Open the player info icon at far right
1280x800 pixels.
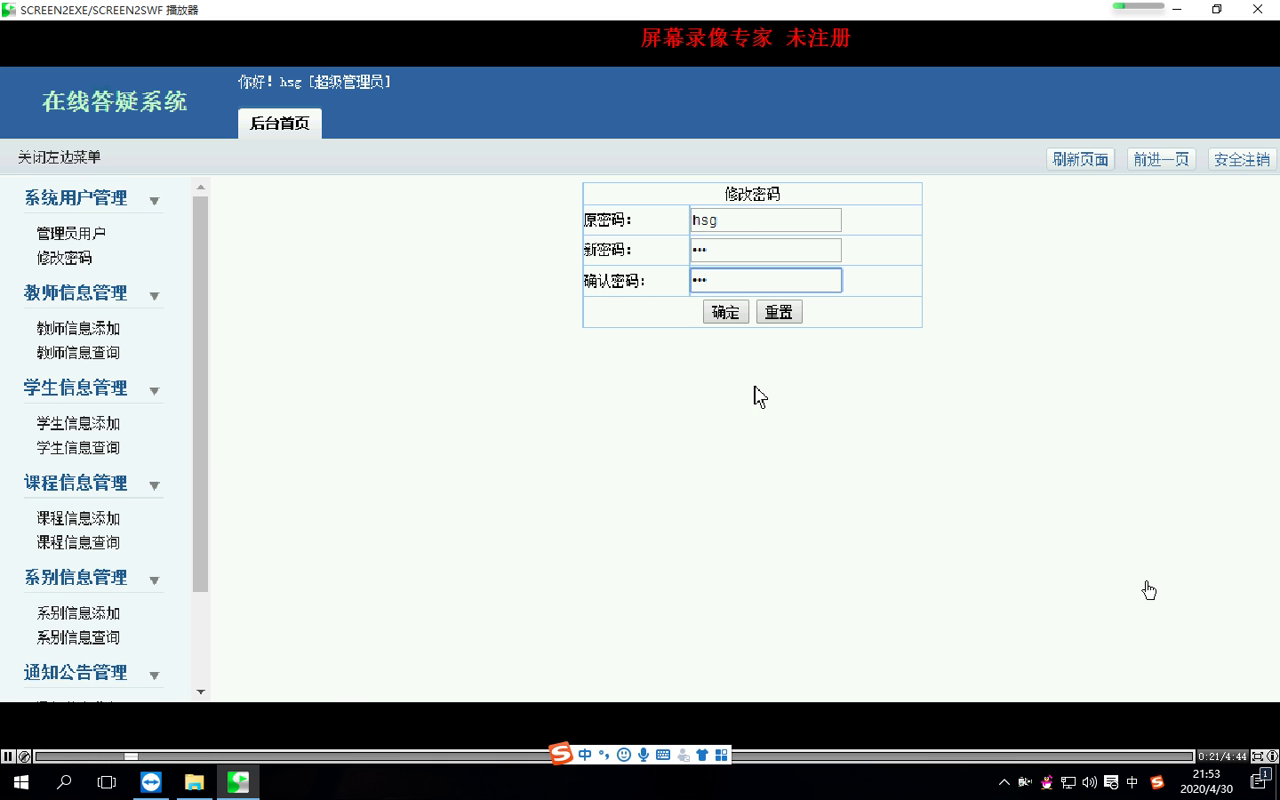[x=1272, y=757]
